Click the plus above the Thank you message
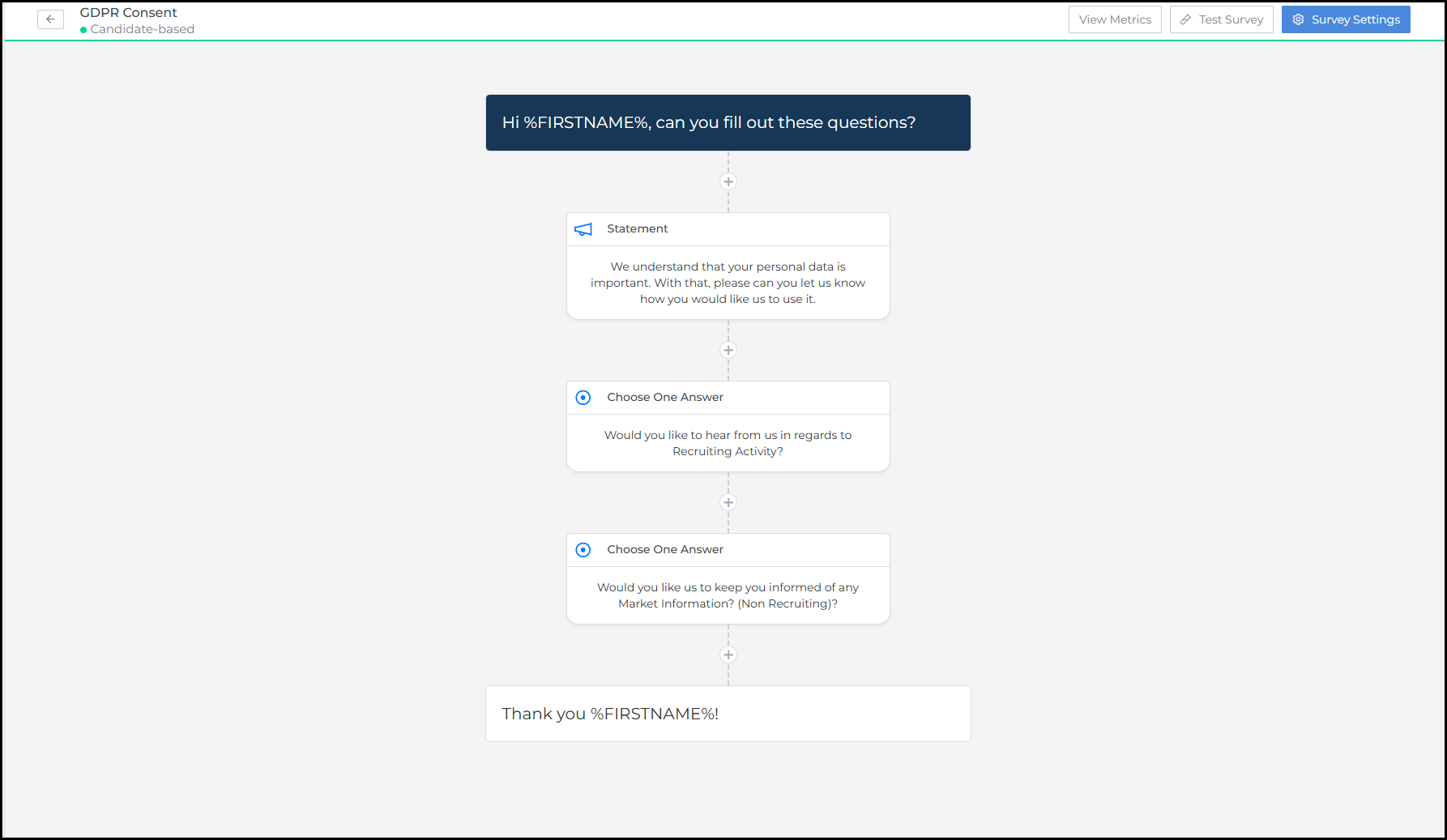1447x840 pixels. pos(728,655)
